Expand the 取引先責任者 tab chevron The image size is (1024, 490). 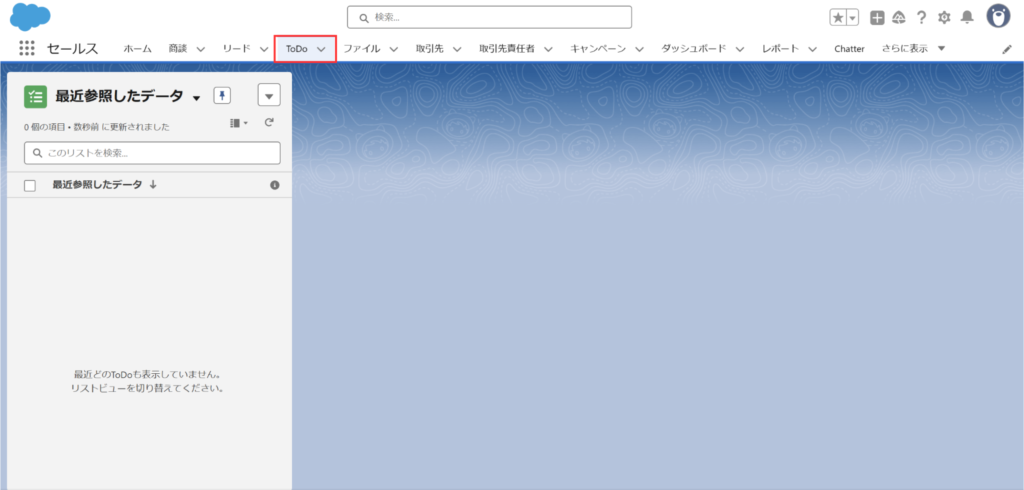tap(549, 49)
